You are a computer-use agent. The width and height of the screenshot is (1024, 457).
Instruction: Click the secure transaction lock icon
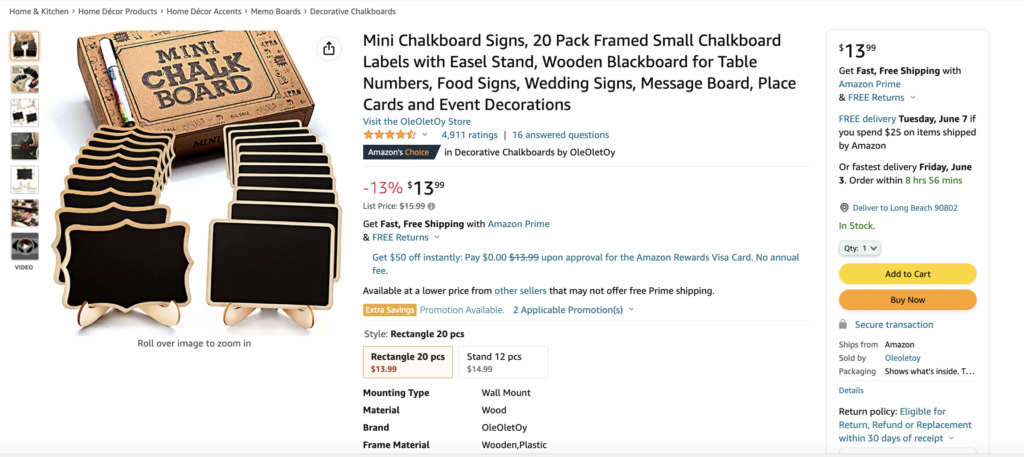844,325
